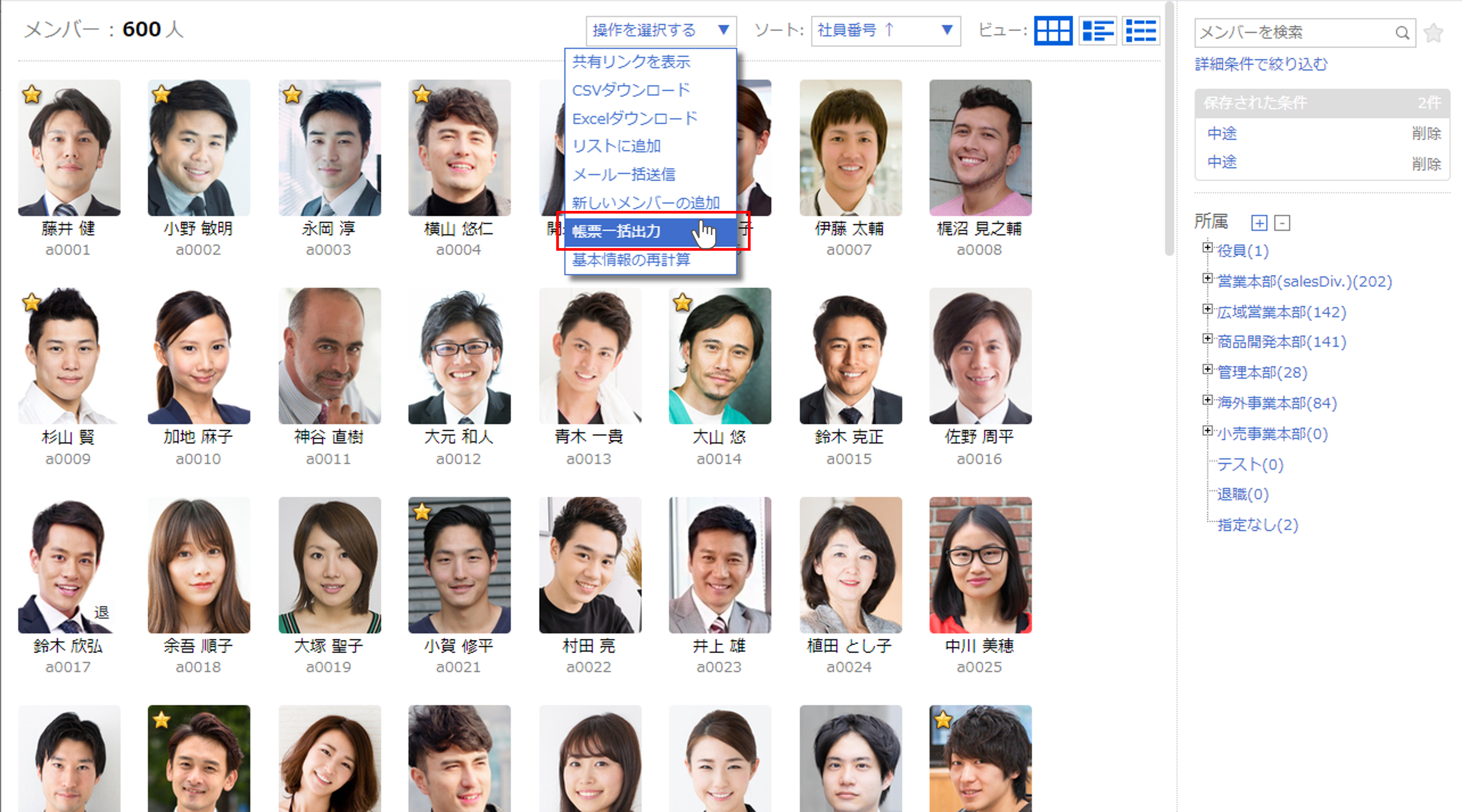Image resolution: width=1462 pixels, height=812 pixels.
Task: Expand the 海外事業本部 tree node
Action: click(1208, 400)
